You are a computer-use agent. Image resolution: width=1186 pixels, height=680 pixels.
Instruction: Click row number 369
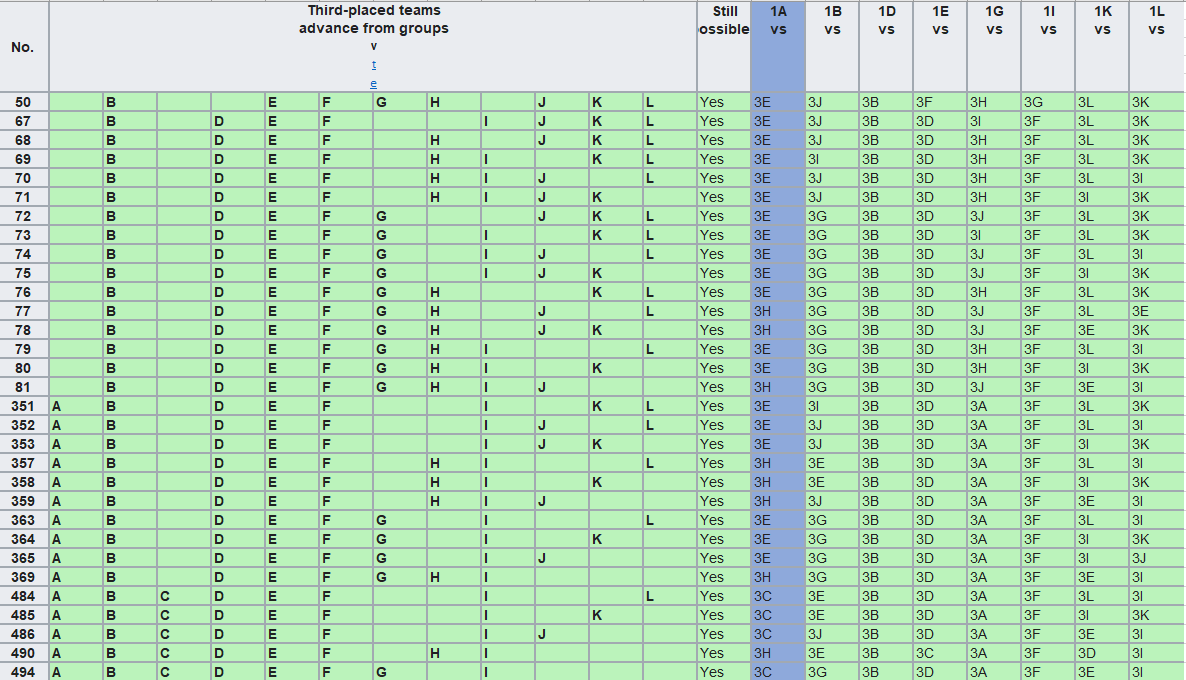pyautogui.click(x=23, y=577)
